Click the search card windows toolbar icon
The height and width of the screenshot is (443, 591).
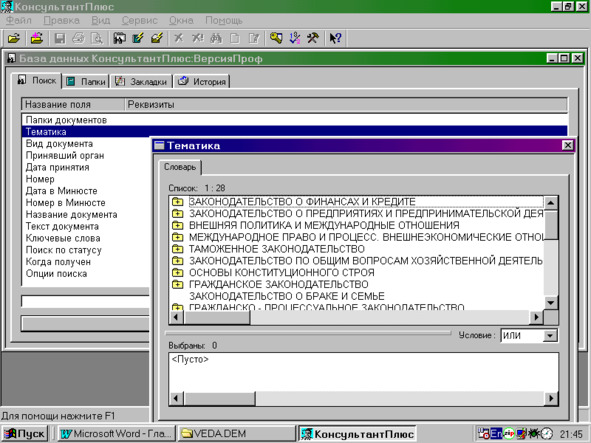pyautogui.click(x=119, y=38)
